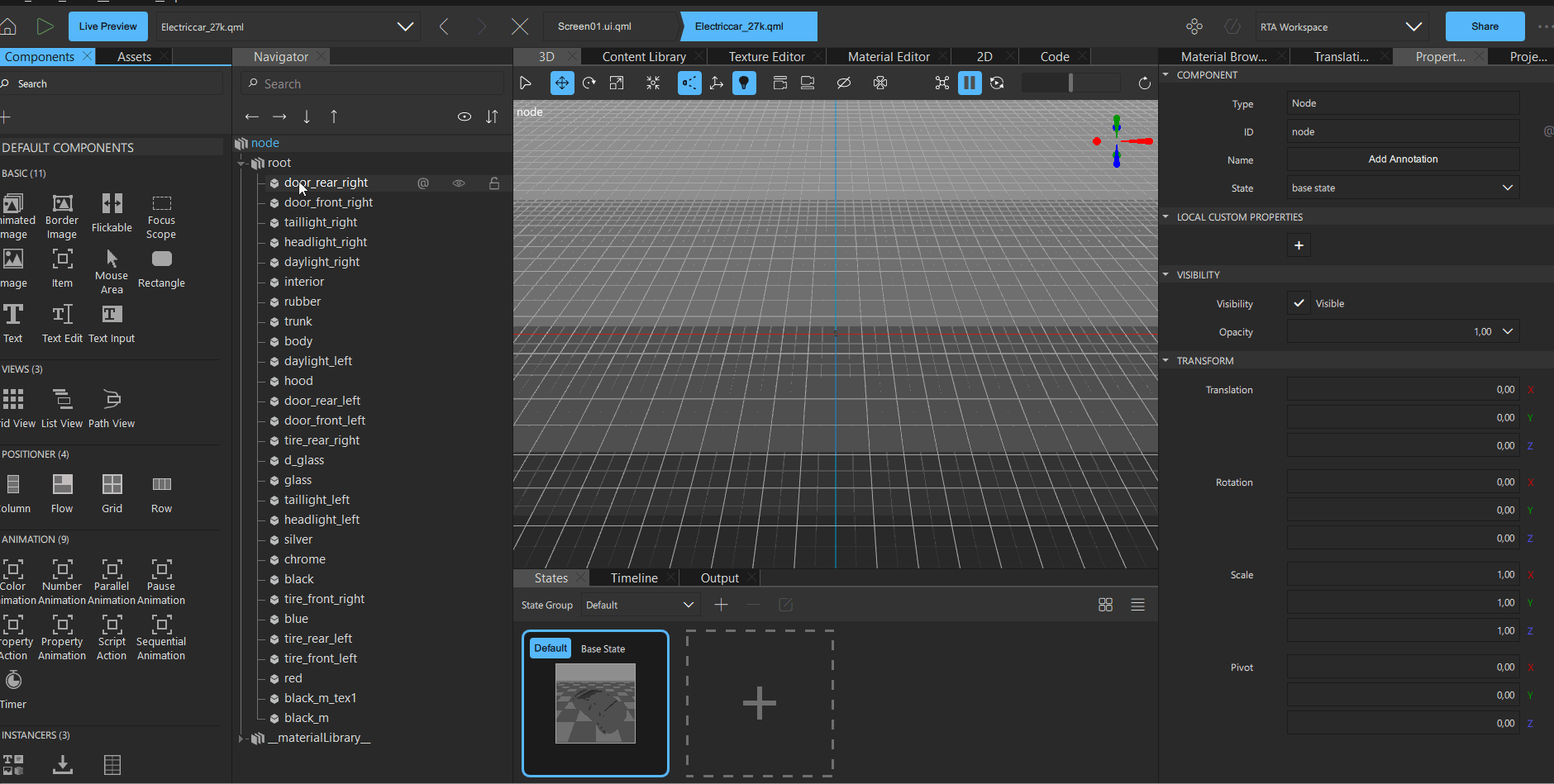Click the Share button
The image size is (1554, 784).
click(1485, 26)
